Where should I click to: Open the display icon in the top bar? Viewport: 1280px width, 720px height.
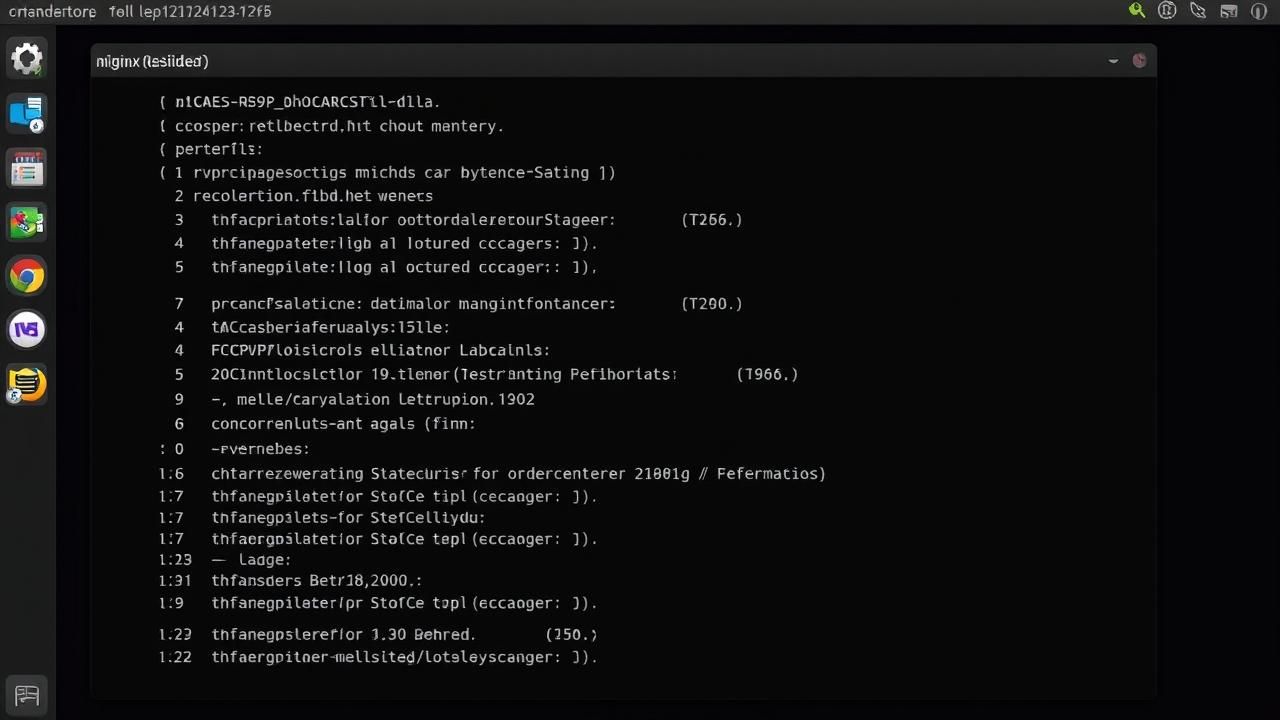coord(1228,11)
